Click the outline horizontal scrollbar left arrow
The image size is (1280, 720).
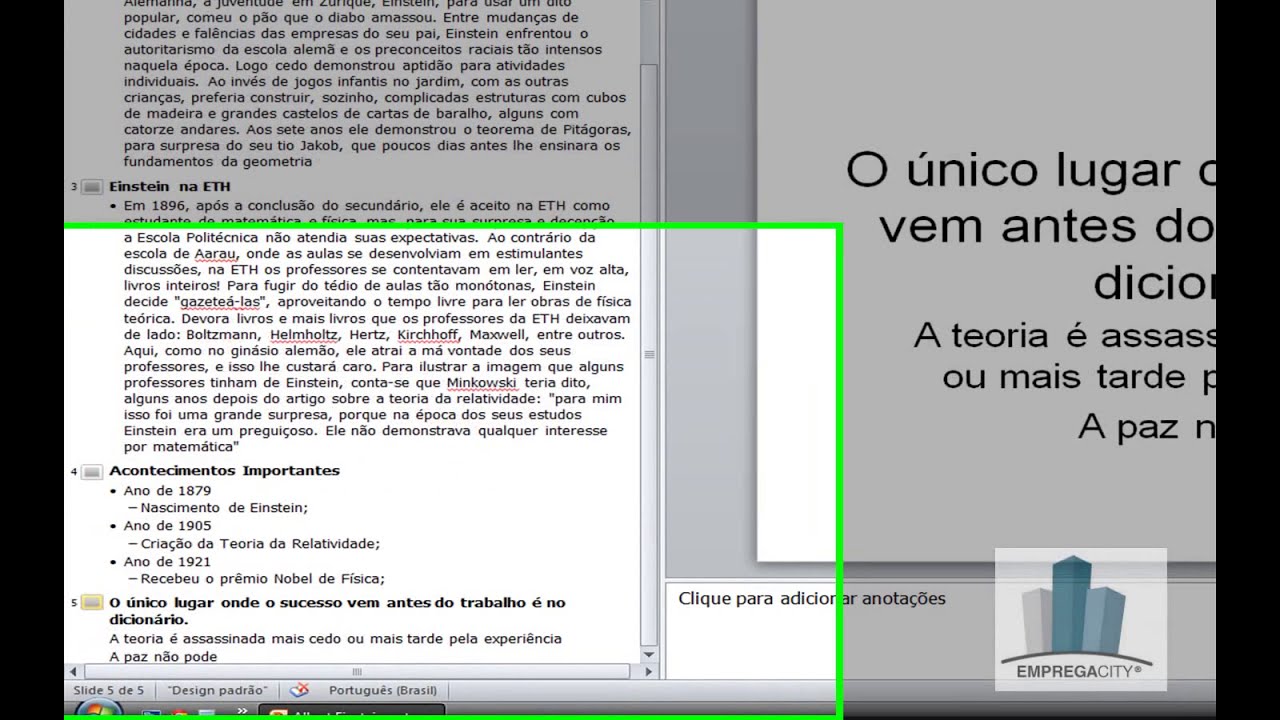[71, 672]
